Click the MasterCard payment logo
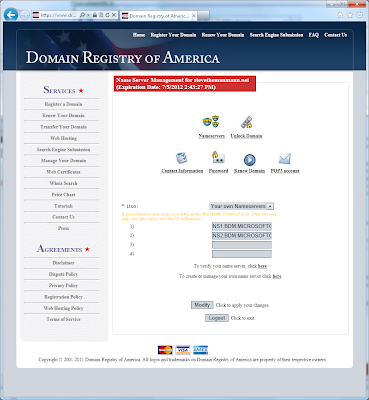 click(x=165, y=350)
